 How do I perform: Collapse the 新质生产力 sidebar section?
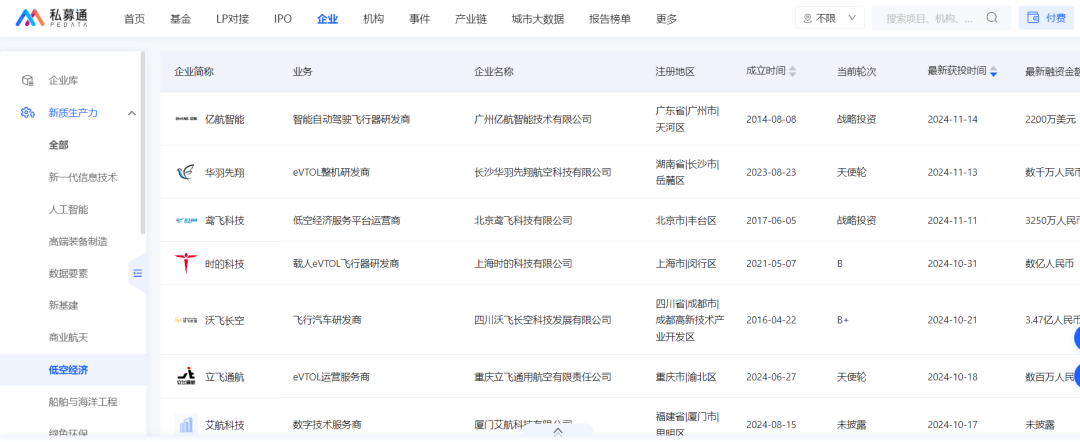(132, 113)
